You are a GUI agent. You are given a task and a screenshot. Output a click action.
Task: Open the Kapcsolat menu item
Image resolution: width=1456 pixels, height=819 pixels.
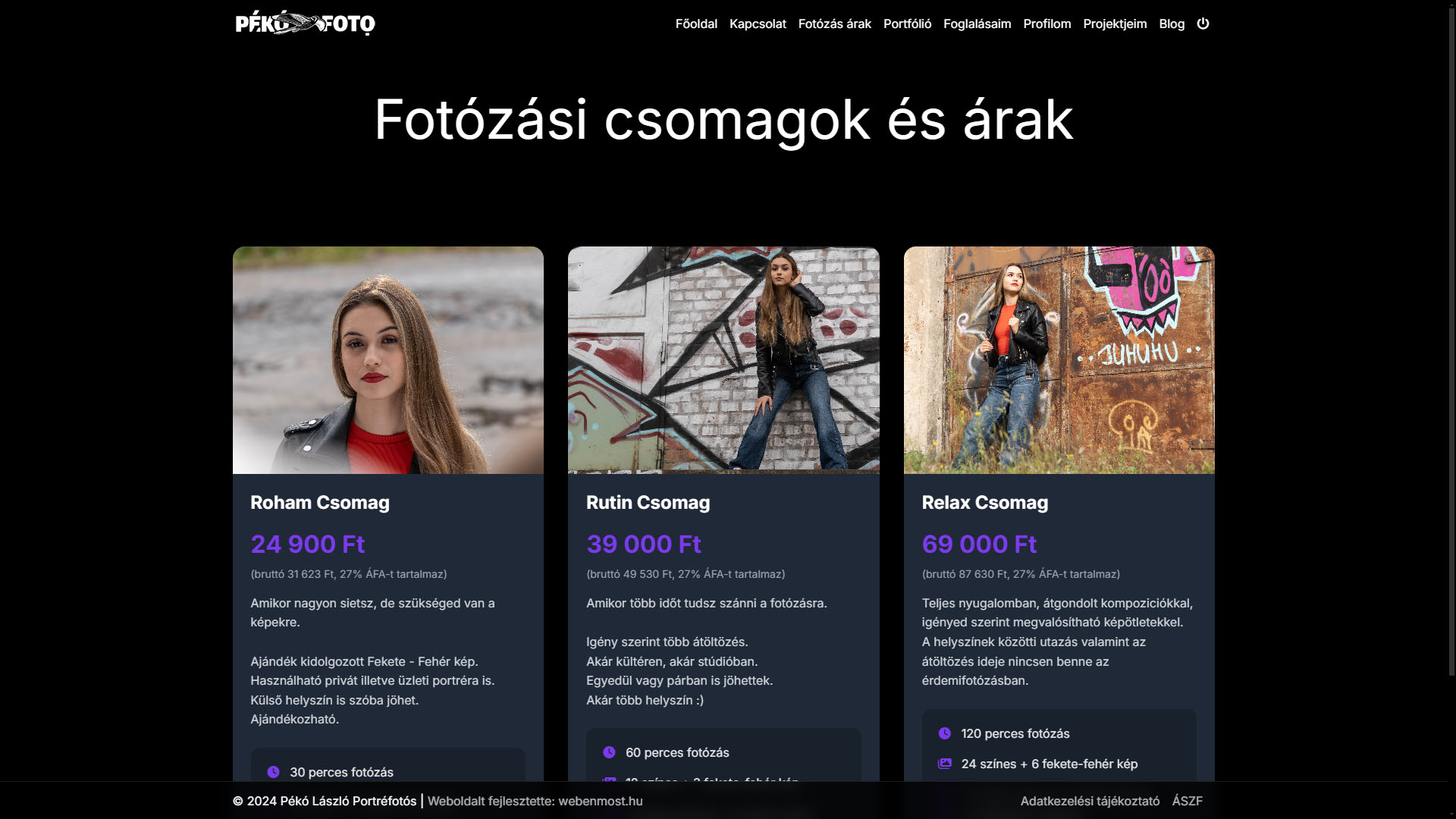pos(758,24)
